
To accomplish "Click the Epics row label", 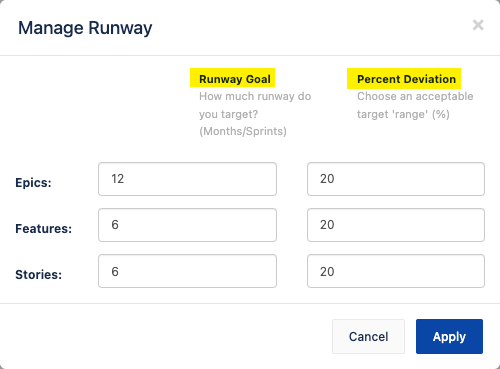I will point(33,183).
